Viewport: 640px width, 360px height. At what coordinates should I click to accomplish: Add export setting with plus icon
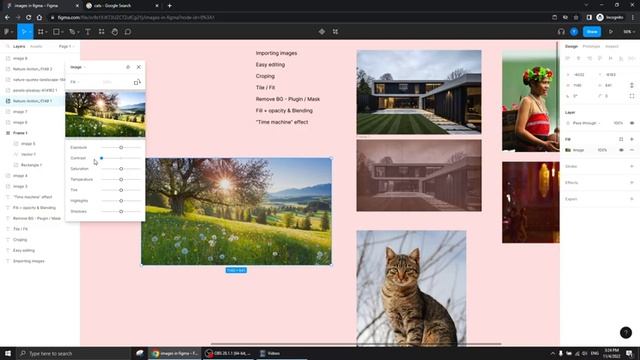[631, 199]
